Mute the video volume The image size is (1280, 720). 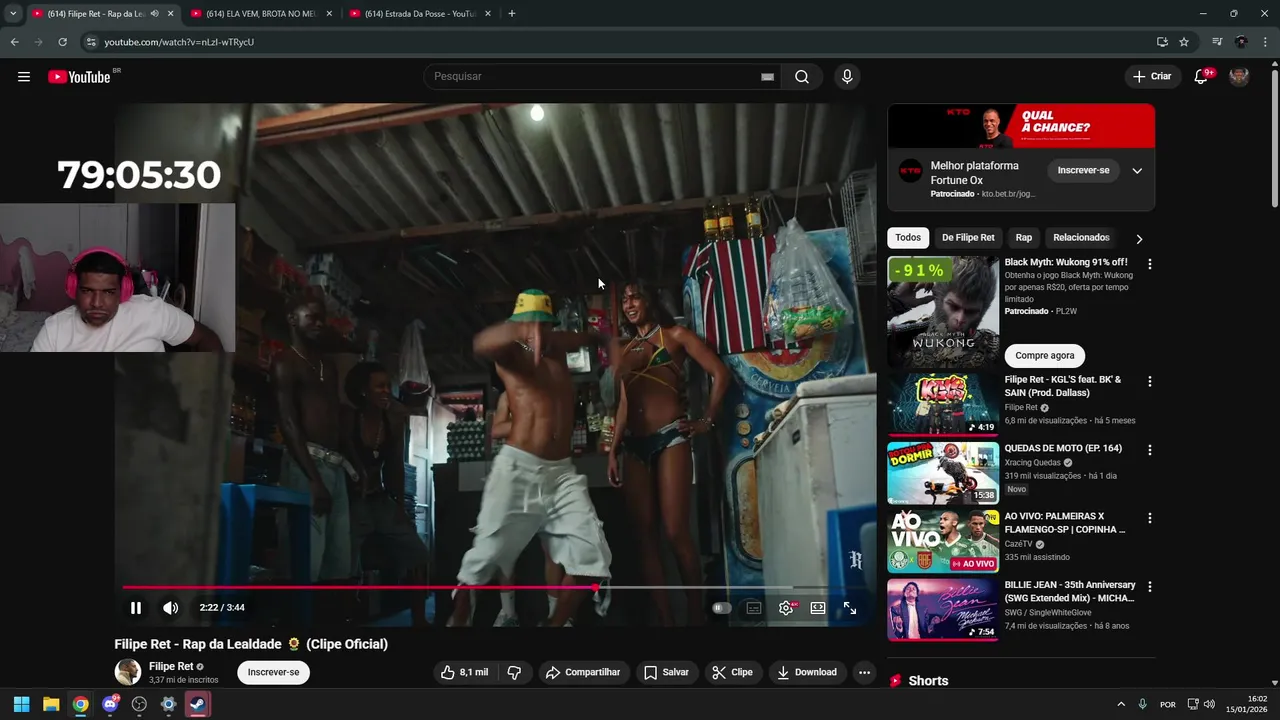tap(171, 608)
